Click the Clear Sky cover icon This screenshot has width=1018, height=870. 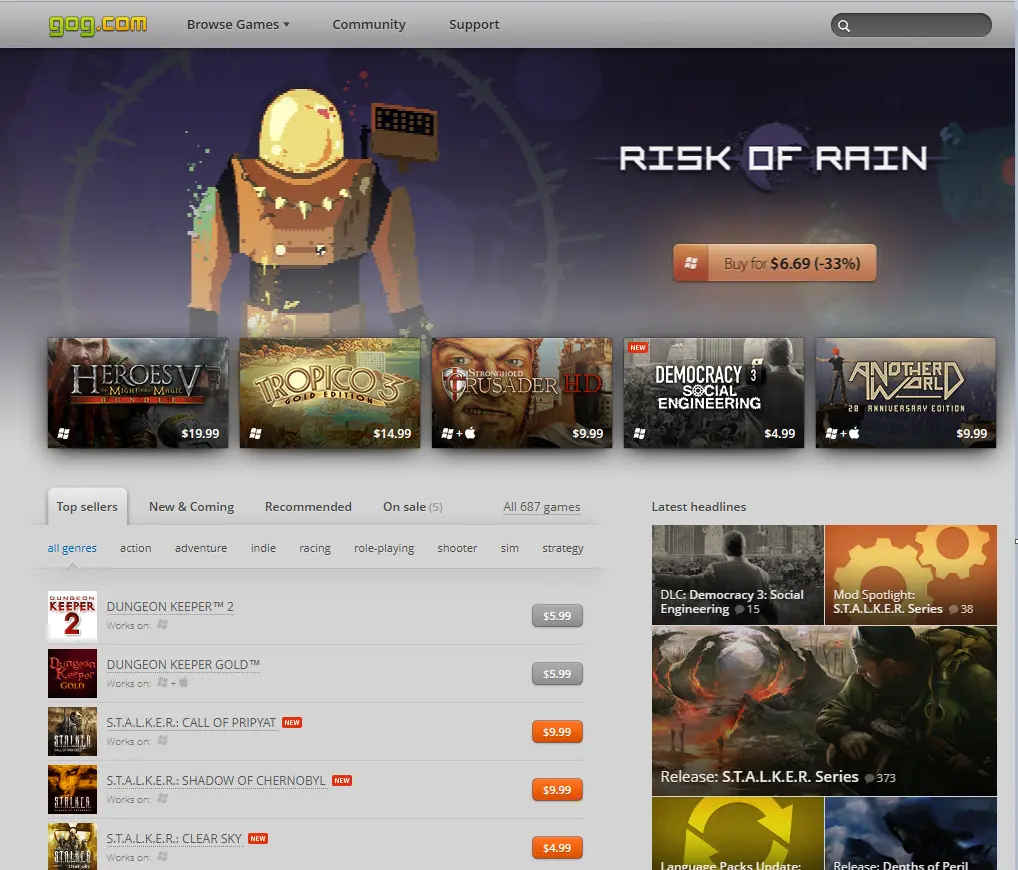pos(72,845)
